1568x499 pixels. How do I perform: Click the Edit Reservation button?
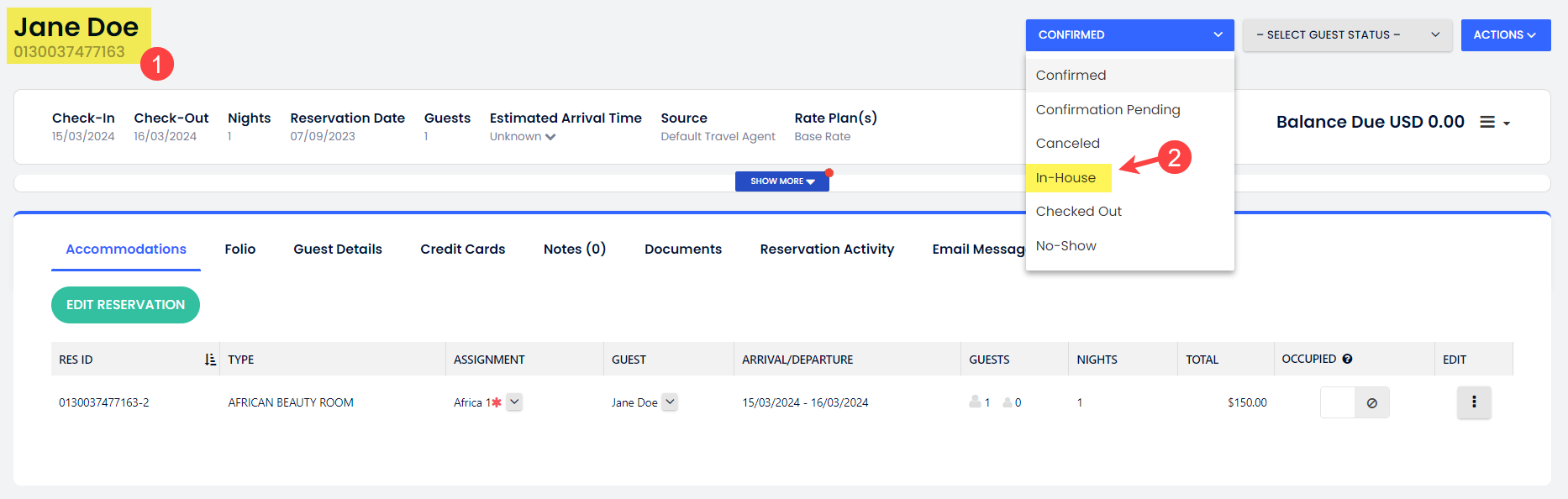125,305
